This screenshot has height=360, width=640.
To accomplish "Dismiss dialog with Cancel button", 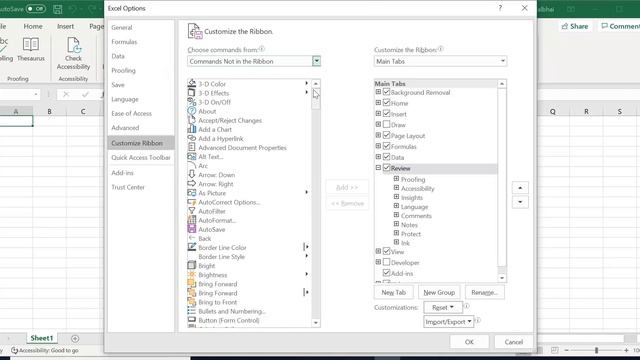I will click(x=513, y=342).
